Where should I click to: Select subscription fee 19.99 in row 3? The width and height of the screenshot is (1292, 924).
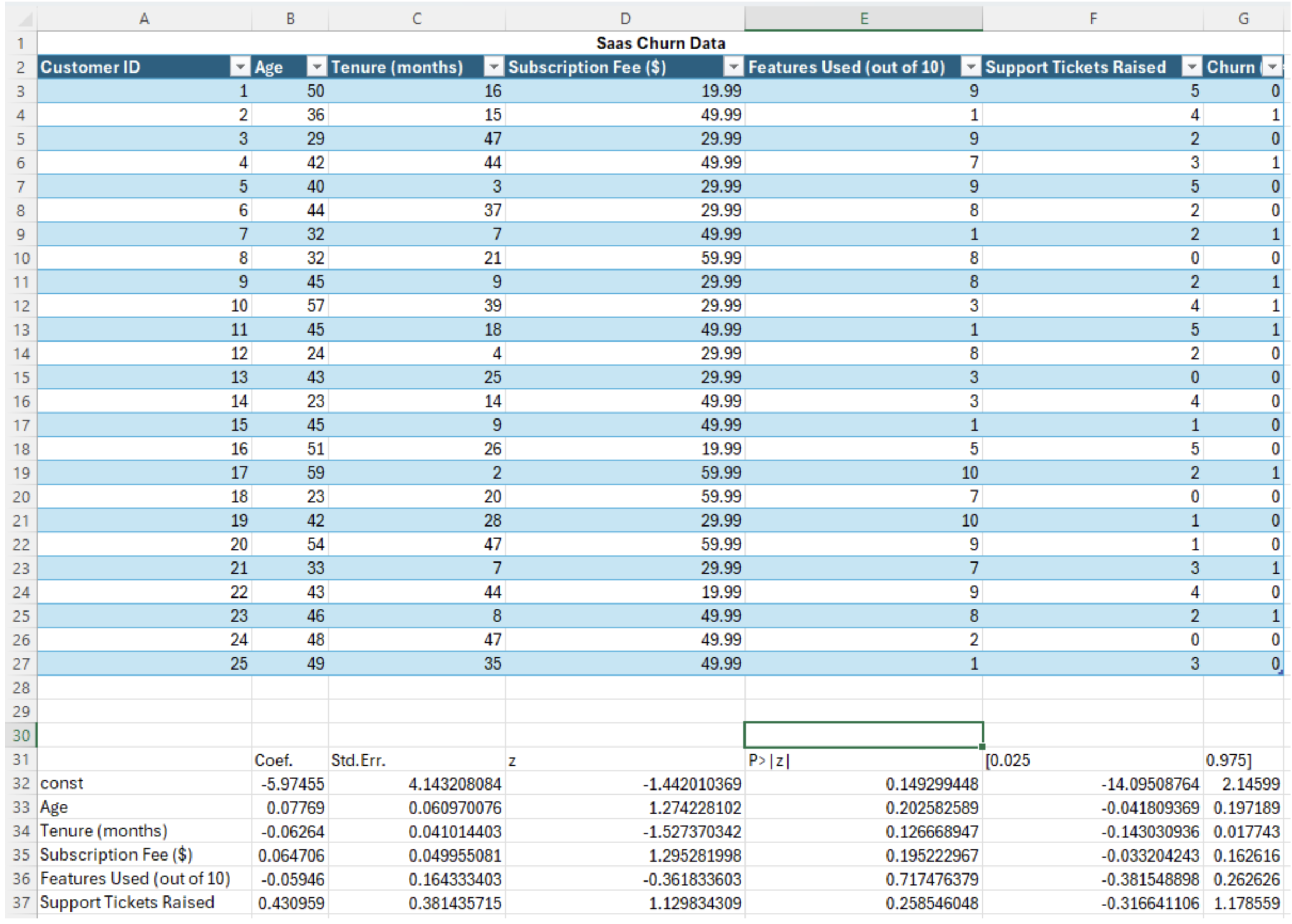[x=625, y=91]
